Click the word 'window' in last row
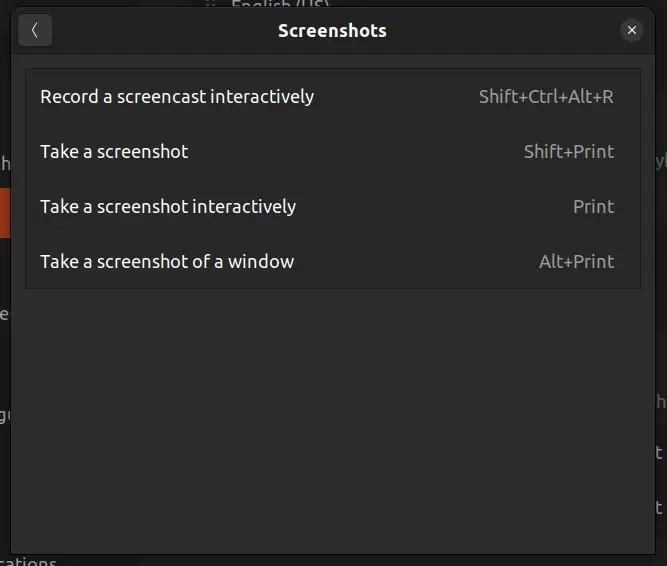Image resolution: width=667 pixels, height=566 pixels. tap(261, 262)
